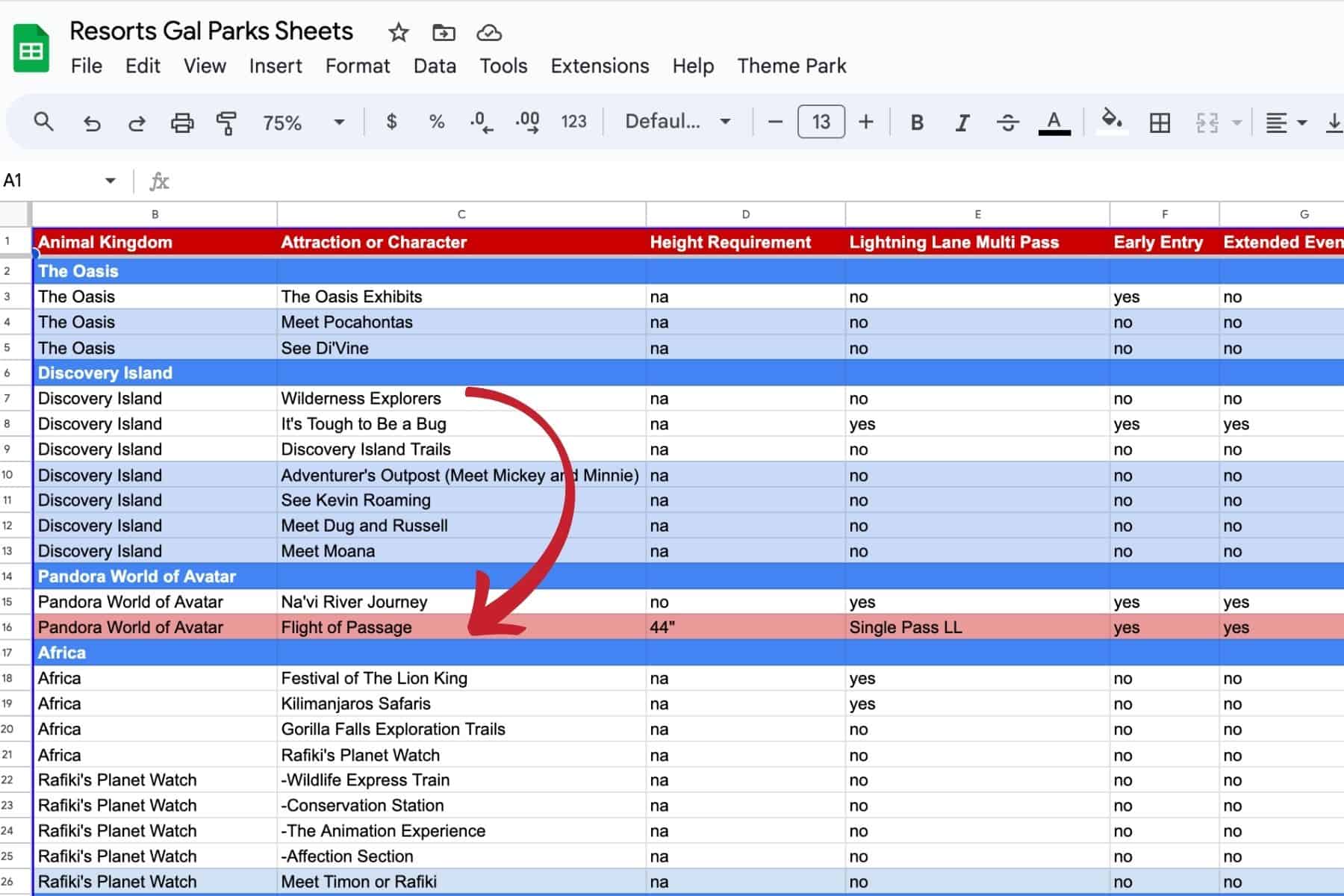The height and width of the screenshot is (896, 1344).
Task: Open the Default font dropdown
Action: click(677, 122)
